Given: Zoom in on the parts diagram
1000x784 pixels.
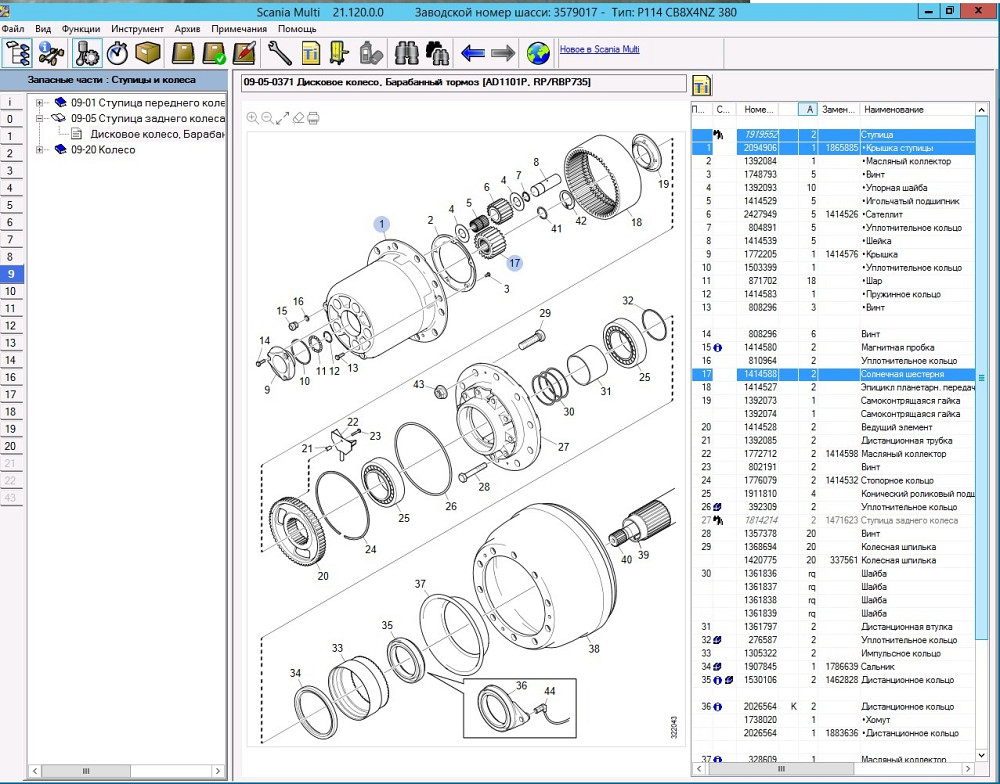Looking at the screenshot, I should (251, 118).
